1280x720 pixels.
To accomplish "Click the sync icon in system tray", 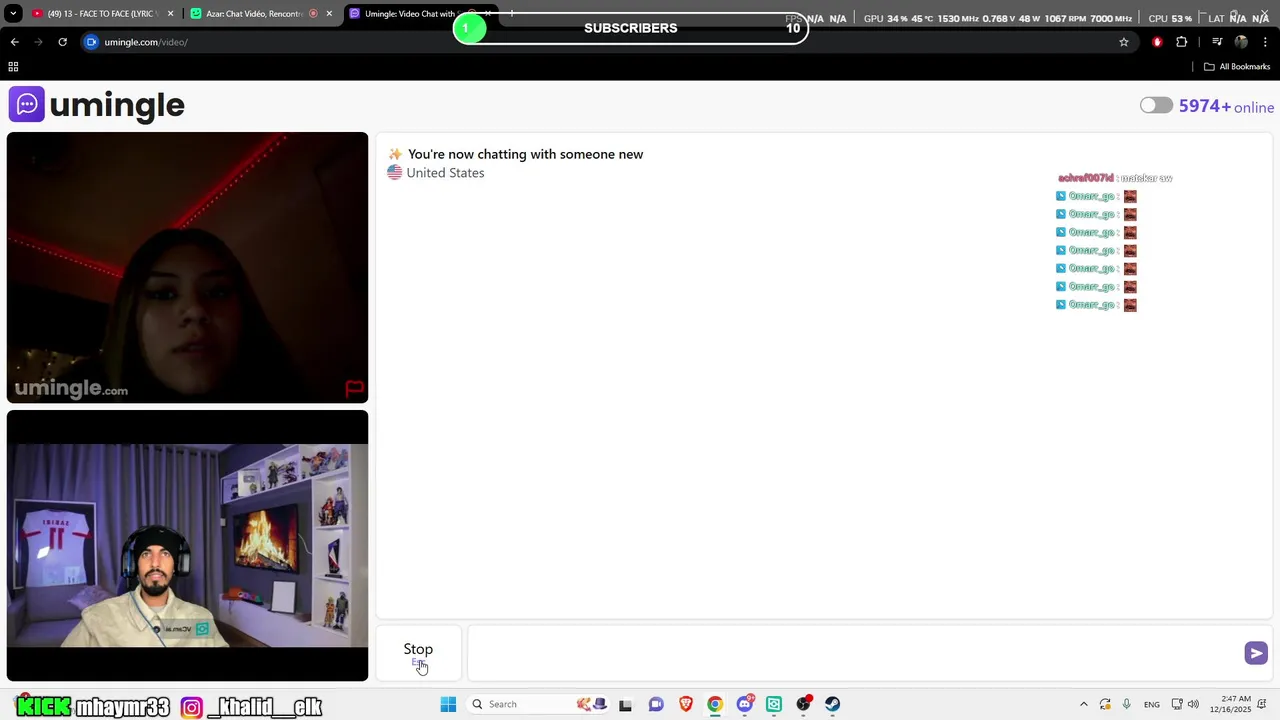I will click(x=1105, y=704).
